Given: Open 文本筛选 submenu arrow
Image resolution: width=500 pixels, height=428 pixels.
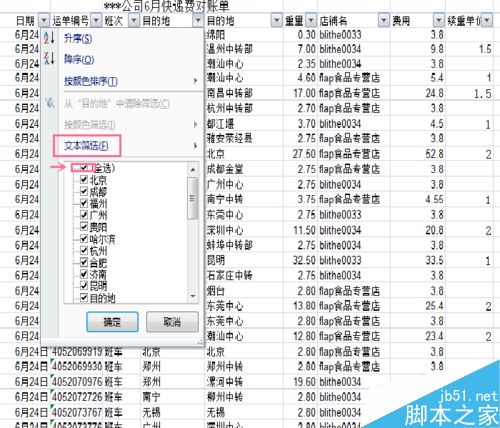Looking at the screenshot, I should coord(195,146).
